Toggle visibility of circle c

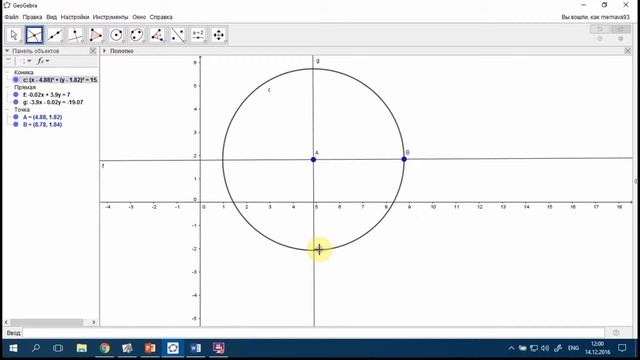[x=16, y=80]
